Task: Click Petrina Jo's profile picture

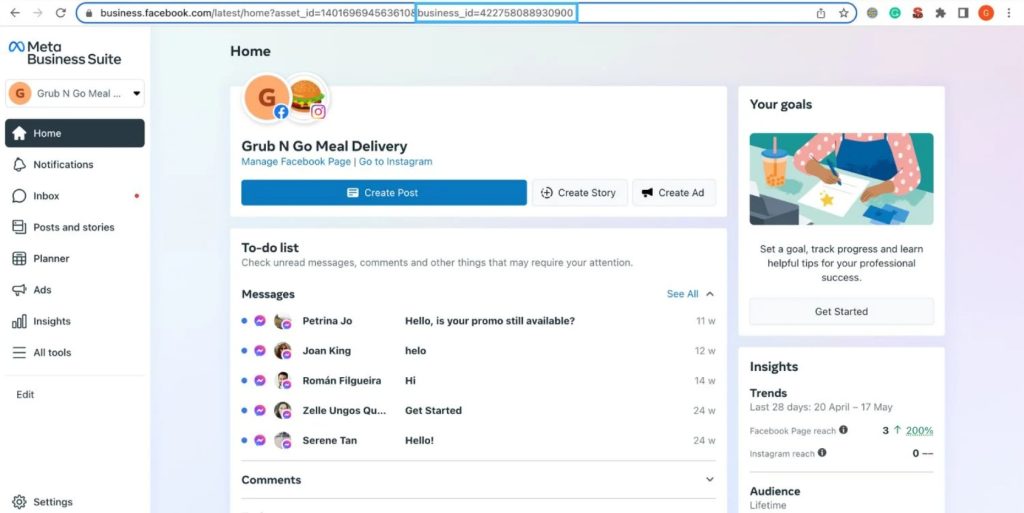Action: 283,321
